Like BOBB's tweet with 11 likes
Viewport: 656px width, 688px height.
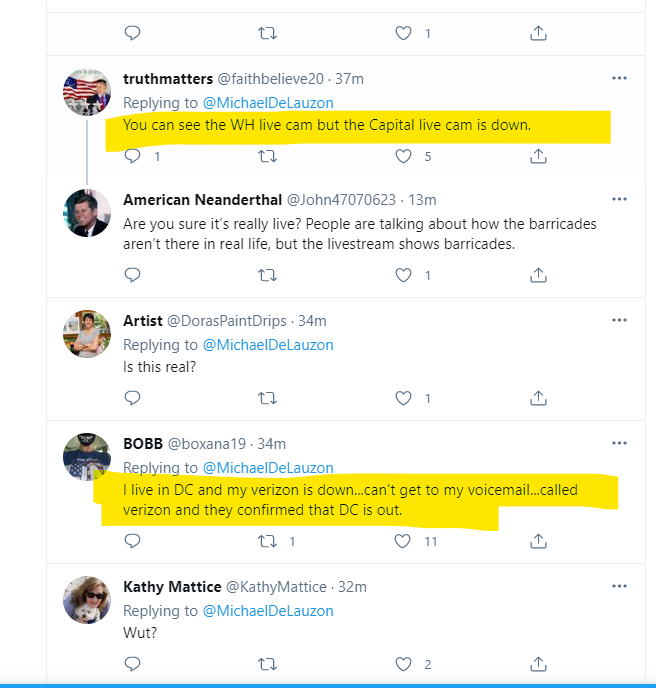click(x=403, y=541)
